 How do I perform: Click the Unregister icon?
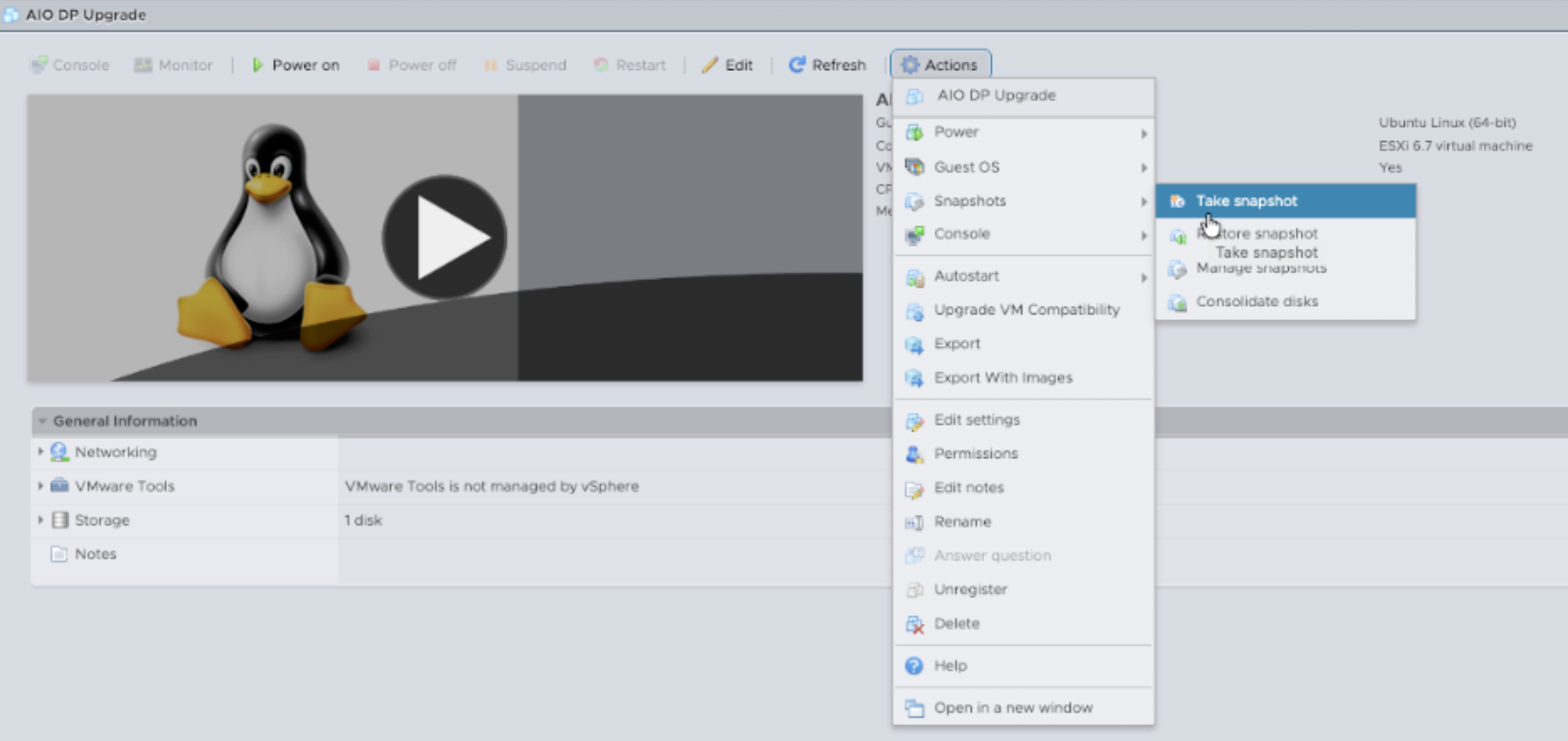(914, 590)
